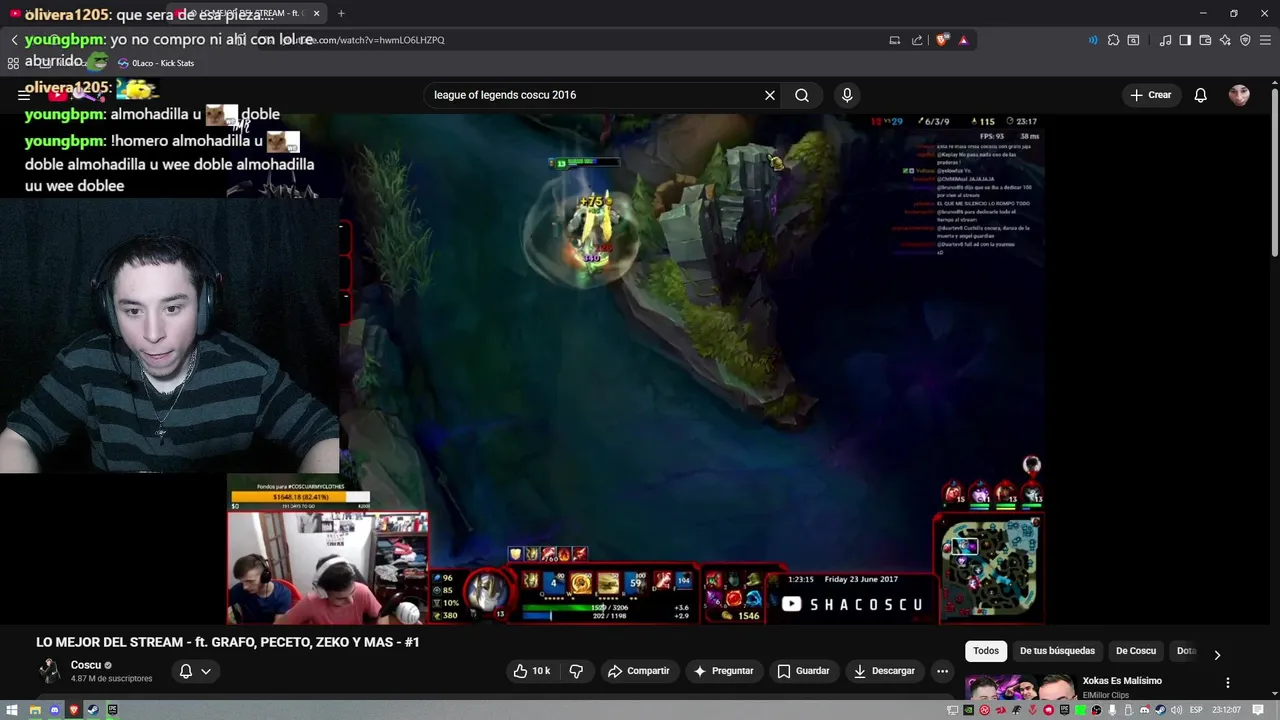Click the share page icon in address bar
This screenshot has height=720, width=1280.
click(x=917, y=40)
